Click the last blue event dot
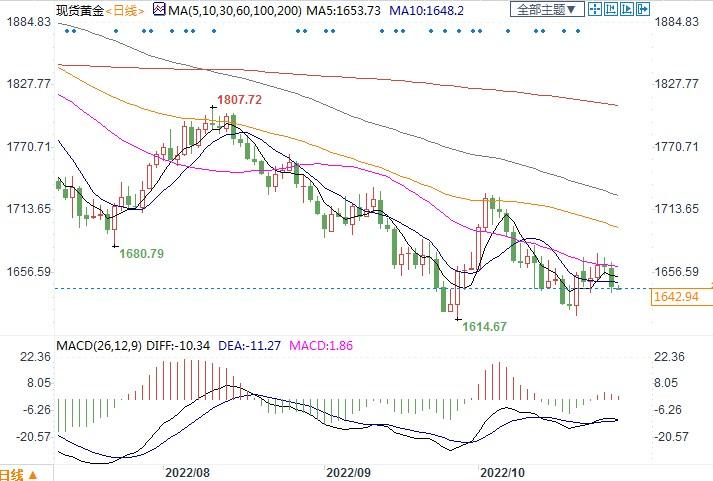Viewport: 713px width, 481px height. 578,31
